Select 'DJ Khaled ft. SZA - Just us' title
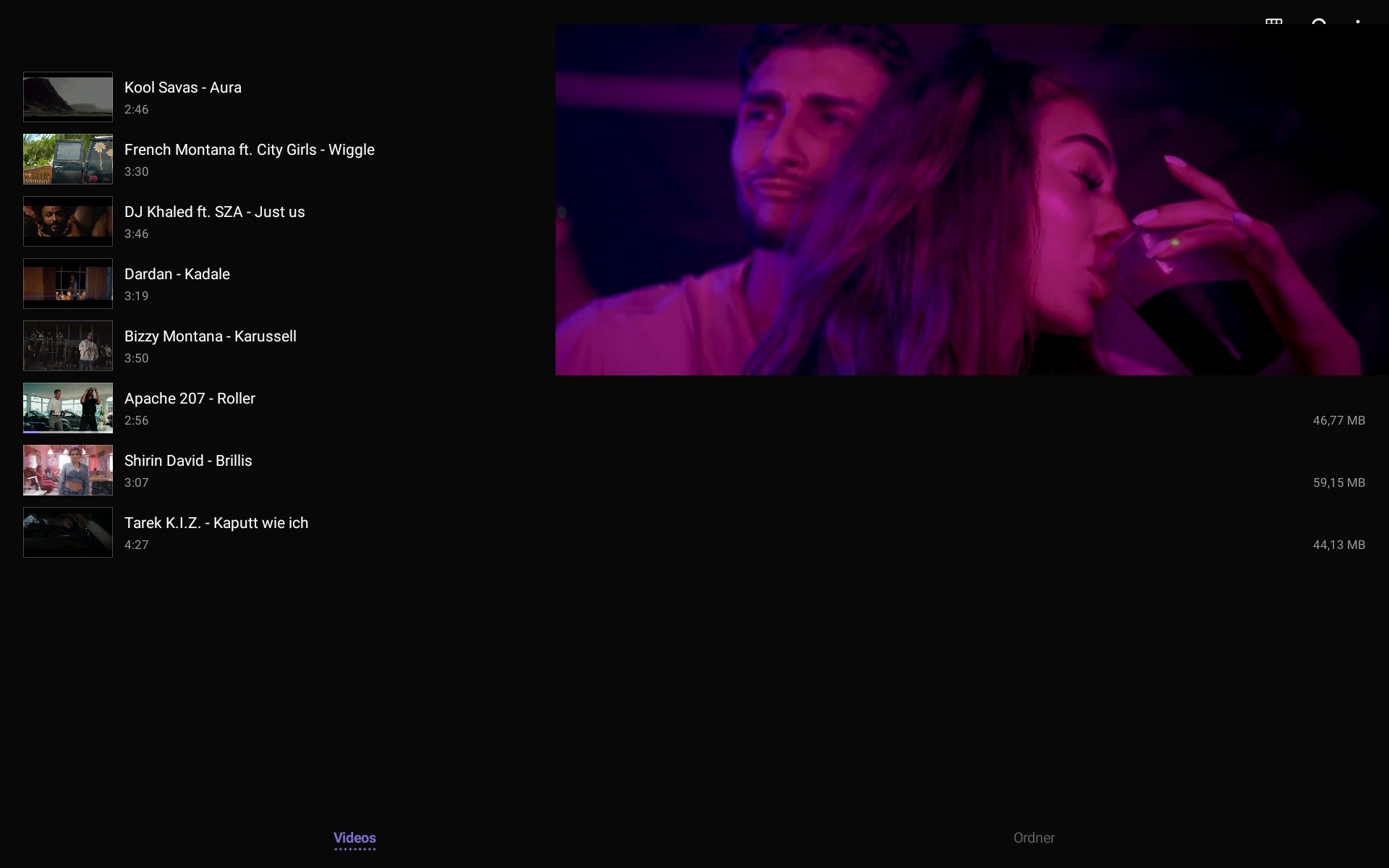The height and width of the screenshot is (868, 1389). click(215, 212)
